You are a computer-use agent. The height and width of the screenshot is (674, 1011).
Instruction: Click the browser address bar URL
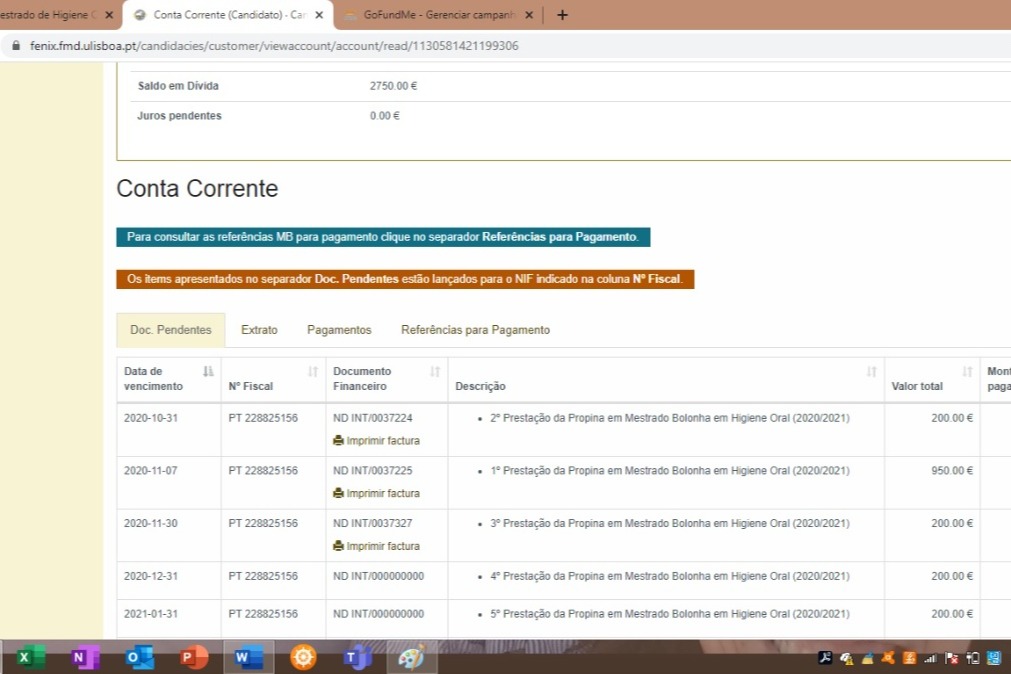[x=274, y=46]
